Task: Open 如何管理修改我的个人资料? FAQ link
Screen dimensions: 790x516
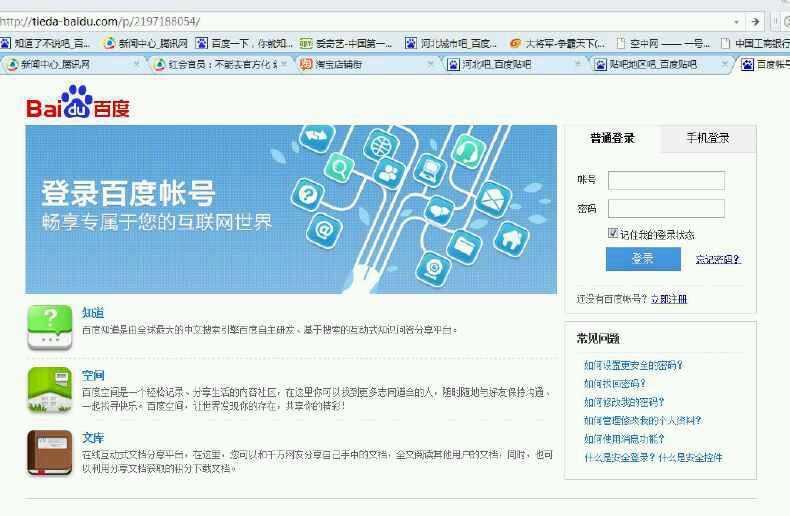Action: (642, 420)
